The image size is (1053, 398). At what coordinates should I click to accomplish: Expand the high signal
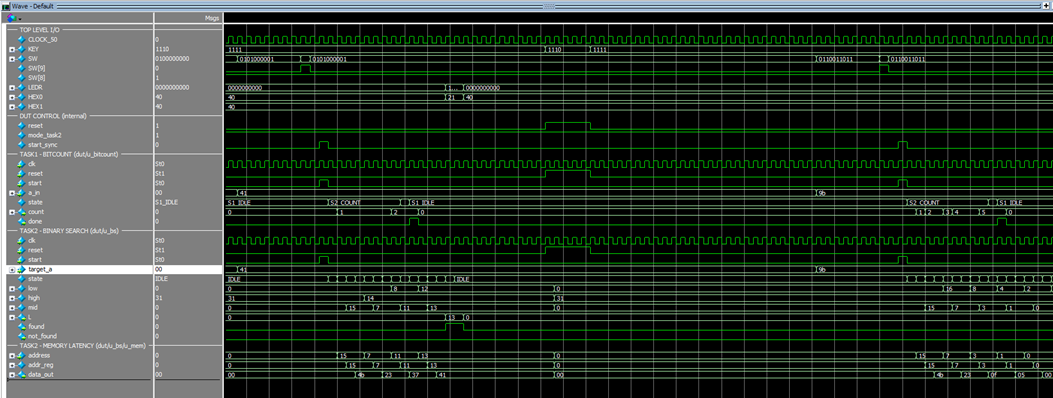tap(11, 297)
